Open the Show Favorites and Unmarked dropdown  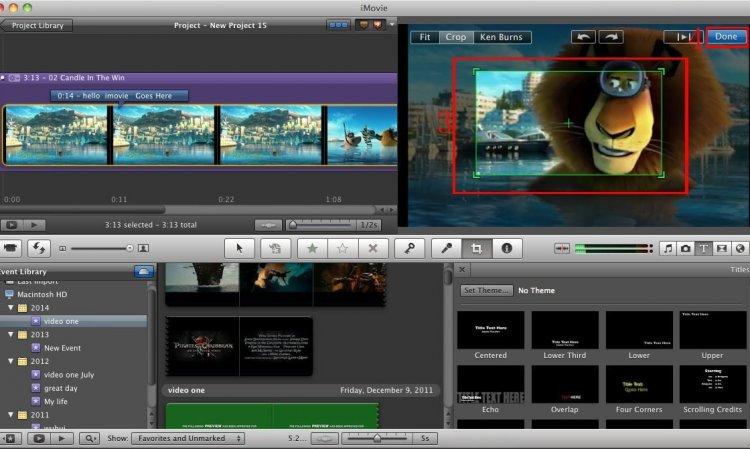click(x=188, y=438)
